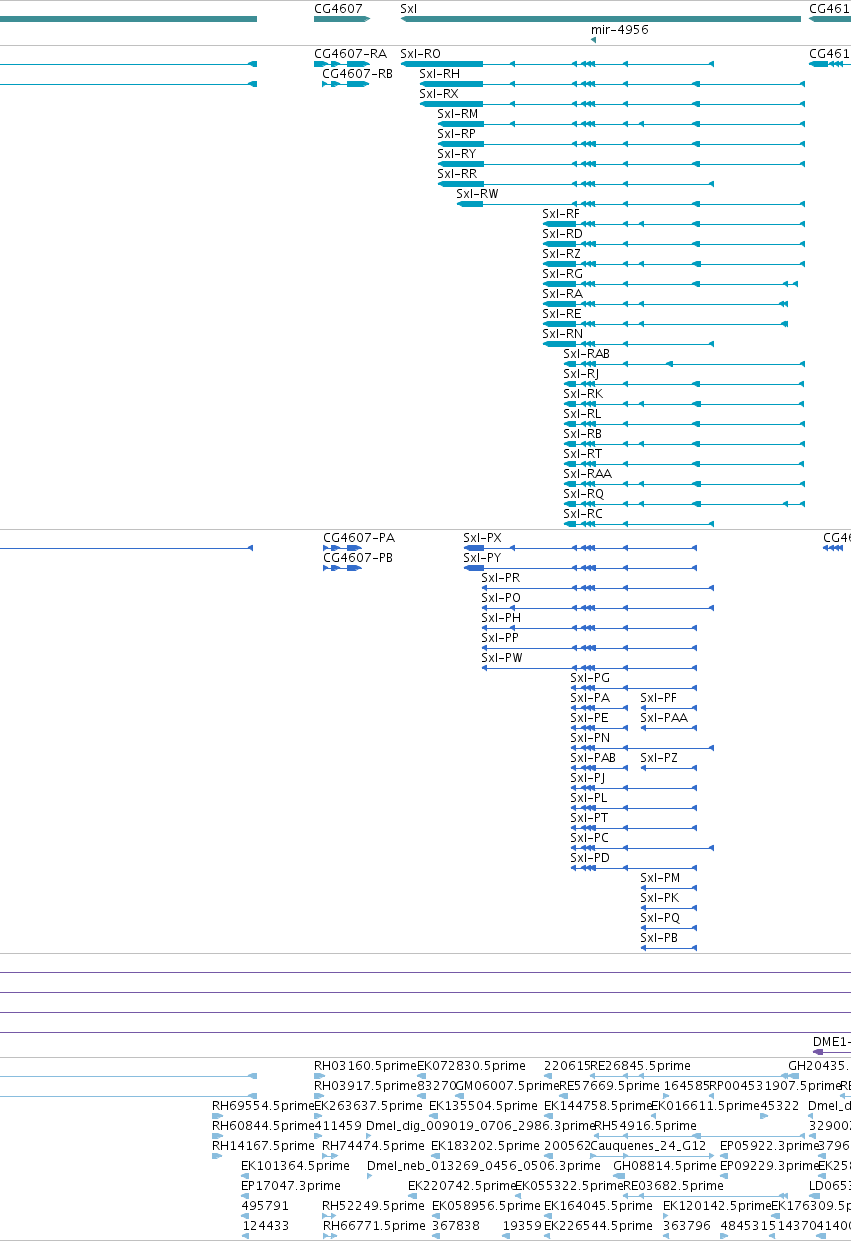Choose the Sxl-RY transcript
Viewport: 851px width, 1241px height.
[457, 154]
